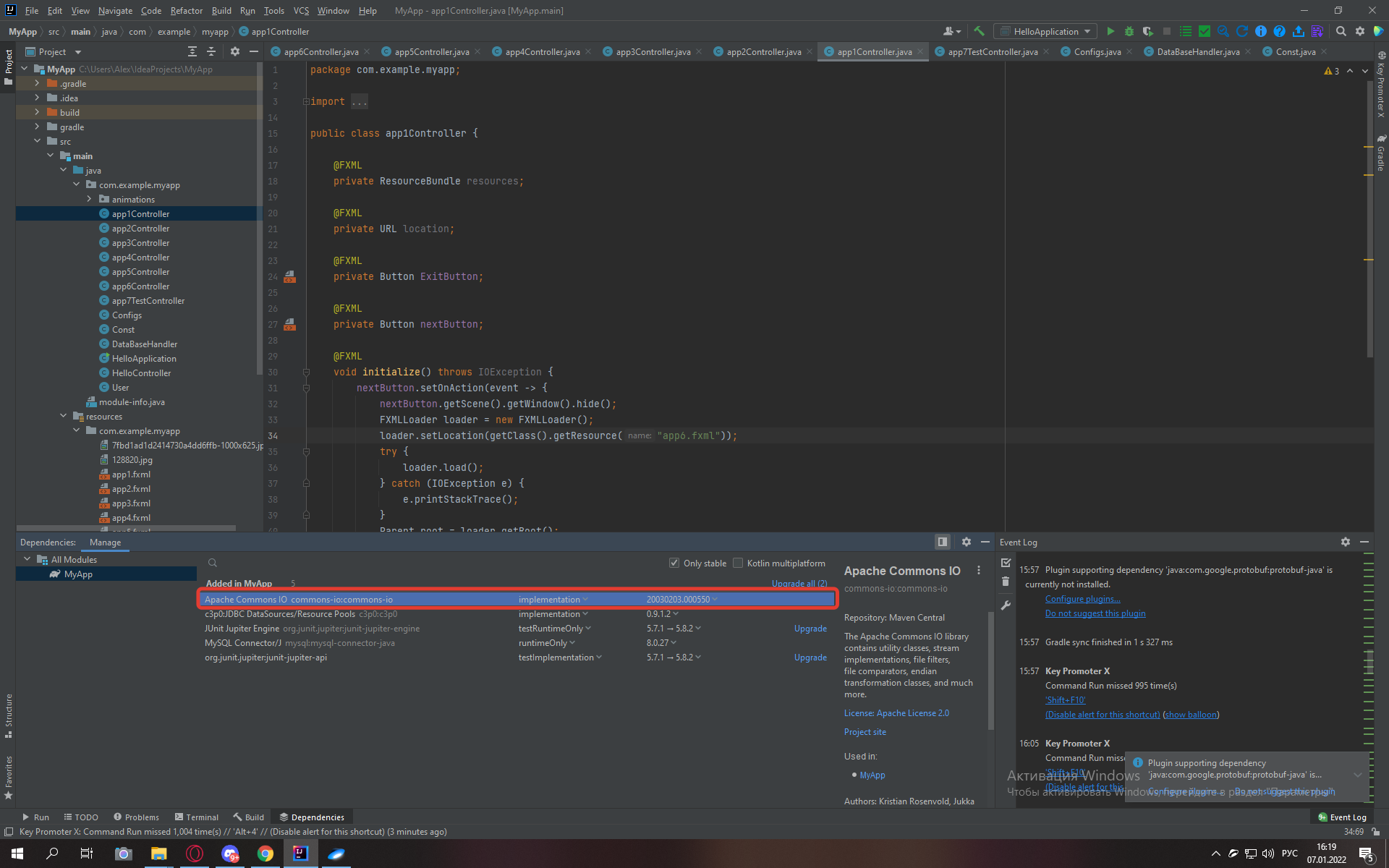Open Apache Commons IO three-dot menu
The width and height of the screenshot is (1389, 868).
pos(979,571)
